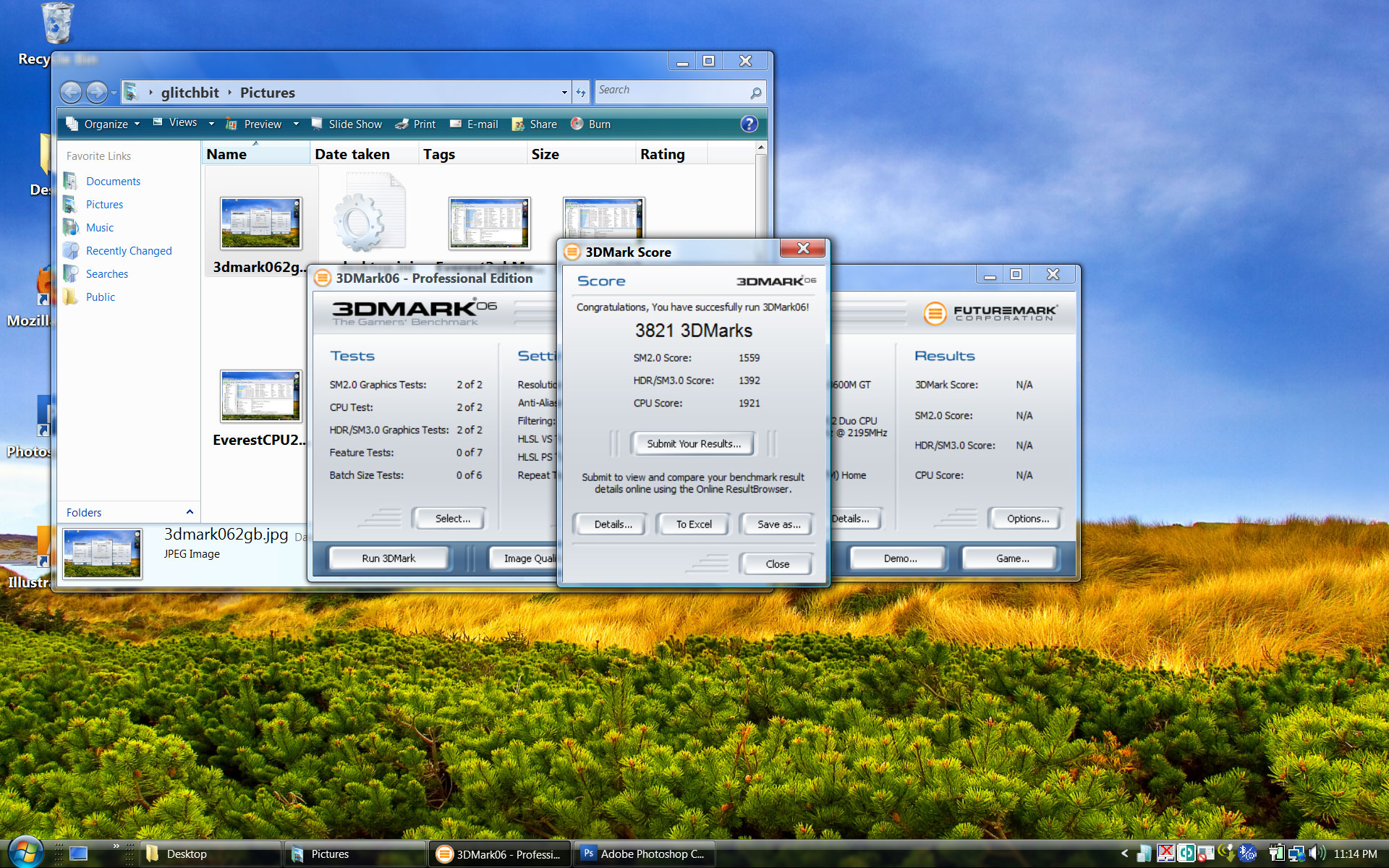
Task: Open the recent pages dropdown beside Forward
Action: coord(114,93)
